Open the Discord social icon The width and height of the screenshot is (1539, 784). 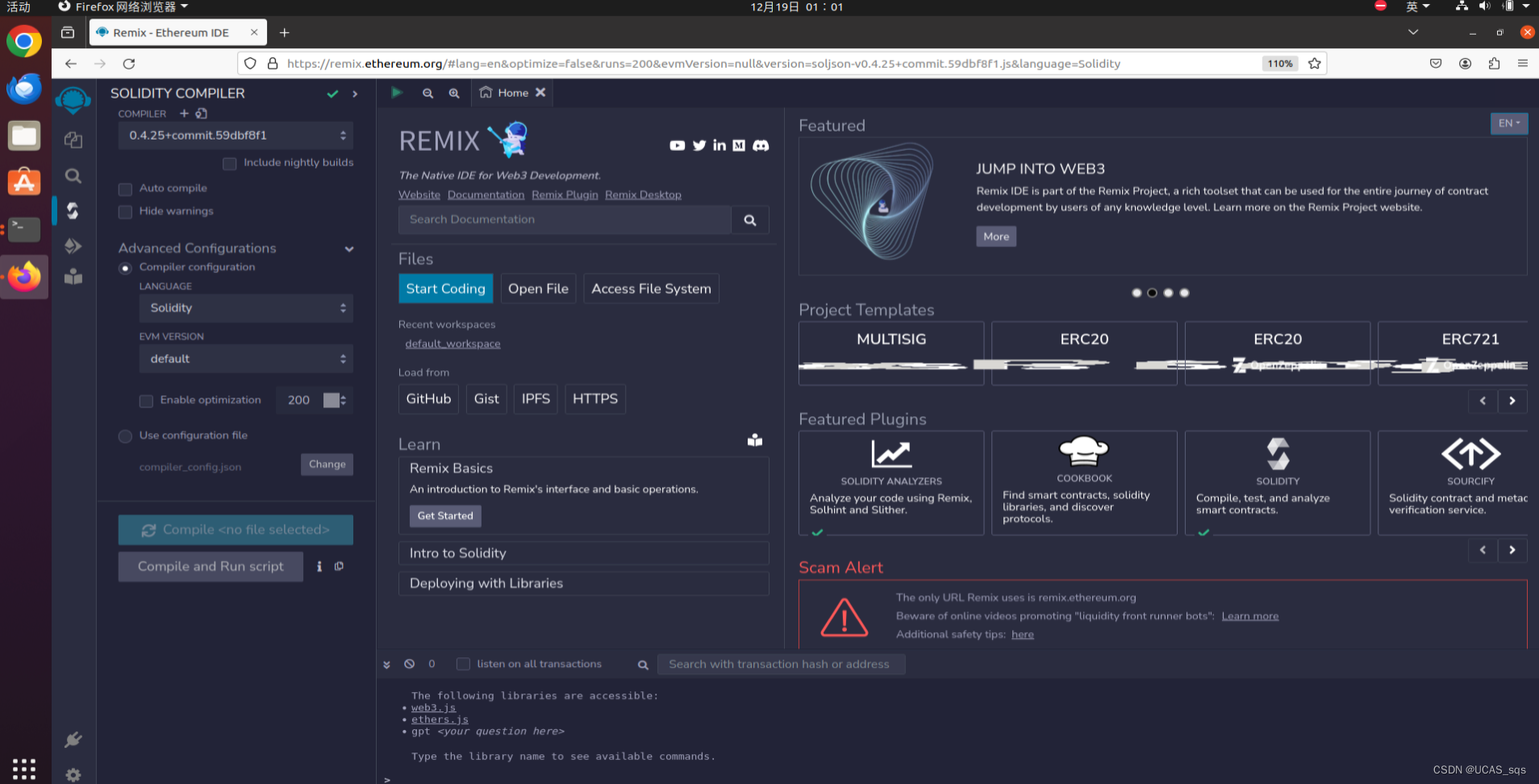(x=761, y=145)
